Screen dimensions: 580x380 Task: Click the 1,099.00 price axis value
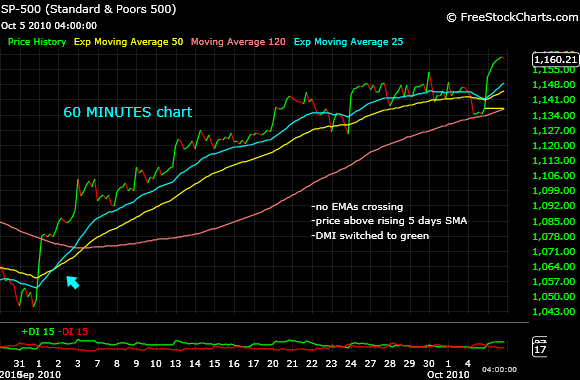[554, 191]
